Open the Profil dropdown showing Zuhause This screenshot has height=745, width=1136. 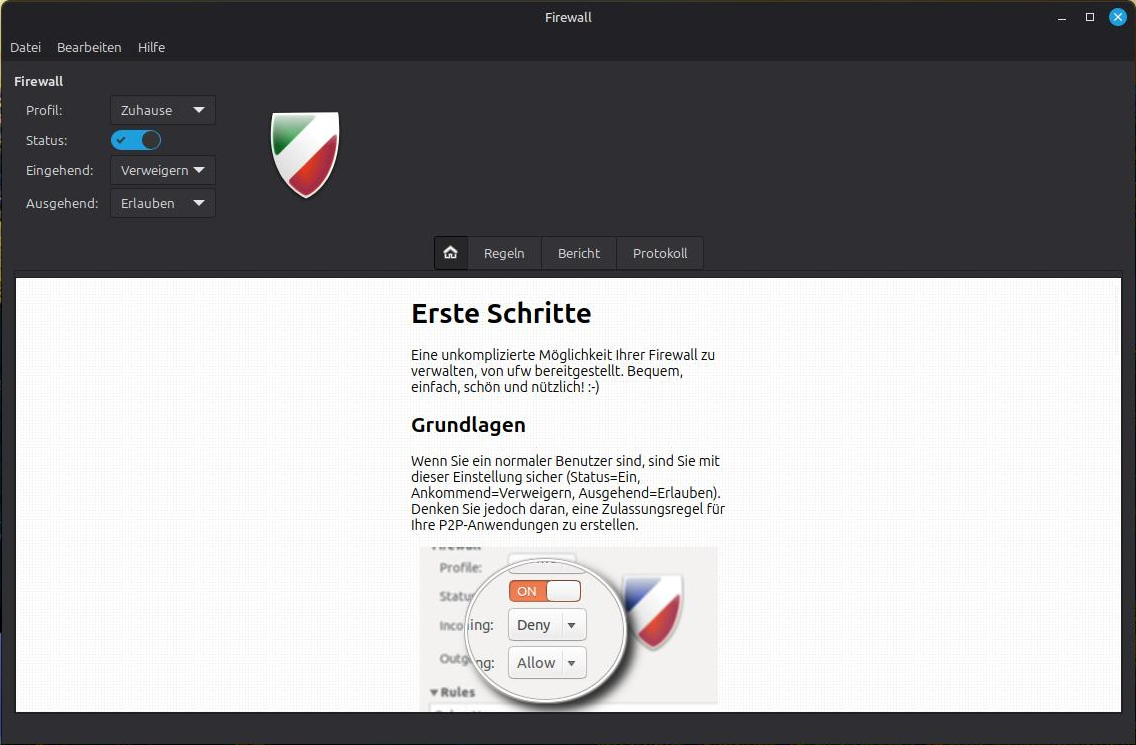pyautogui.click(x=162, y=110)
